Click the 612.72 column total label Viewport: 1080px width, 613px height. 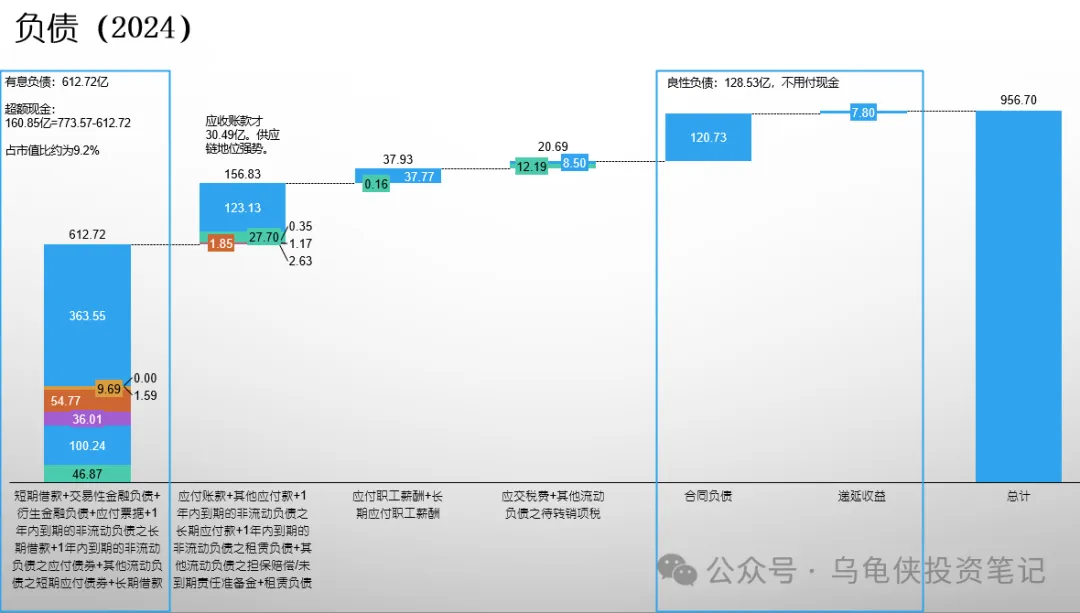coord(87,235)
